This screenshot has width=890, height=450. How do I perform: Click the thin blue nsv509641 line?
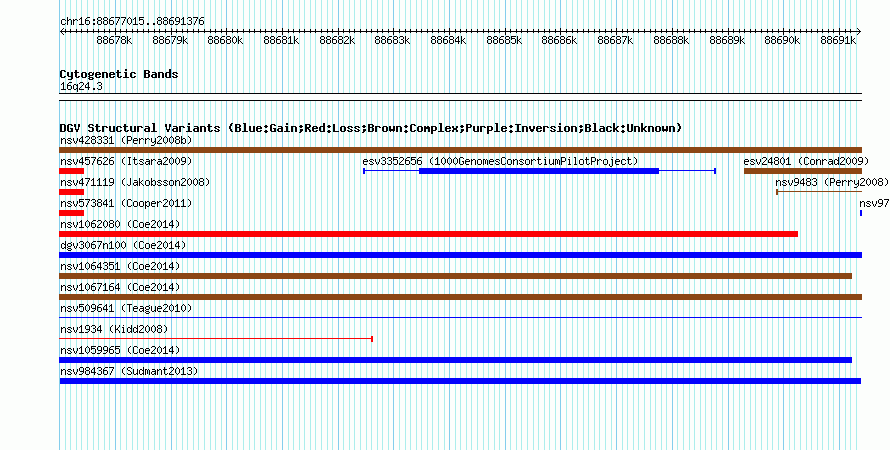460,318
